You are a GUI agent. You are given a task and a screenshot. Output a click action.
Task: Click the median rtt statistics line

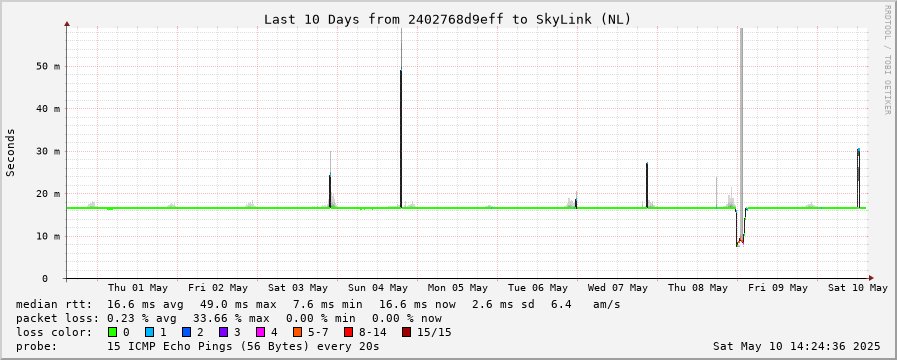point(318,304)
